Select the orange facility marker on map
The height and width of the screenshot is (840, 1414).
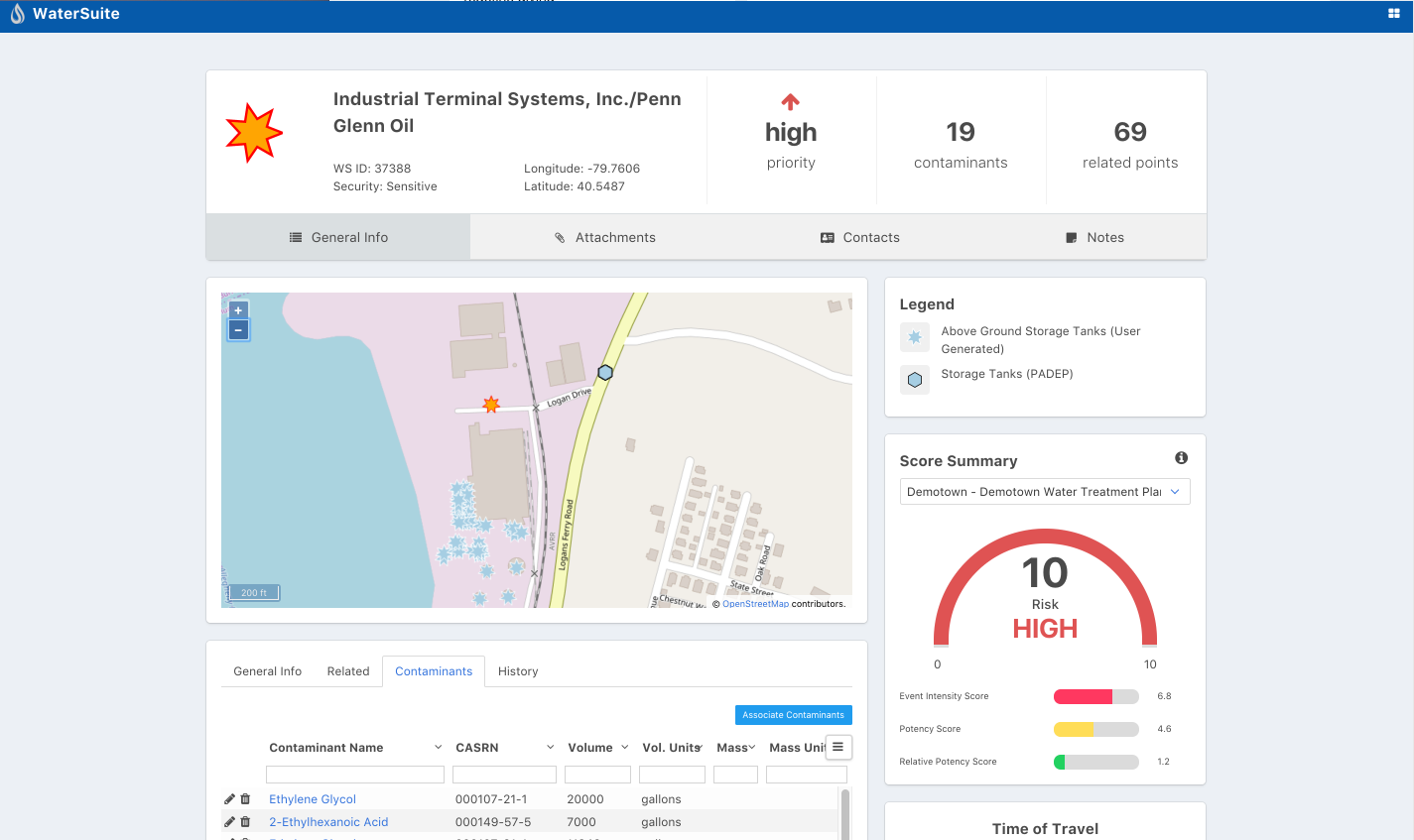point(491,404)
